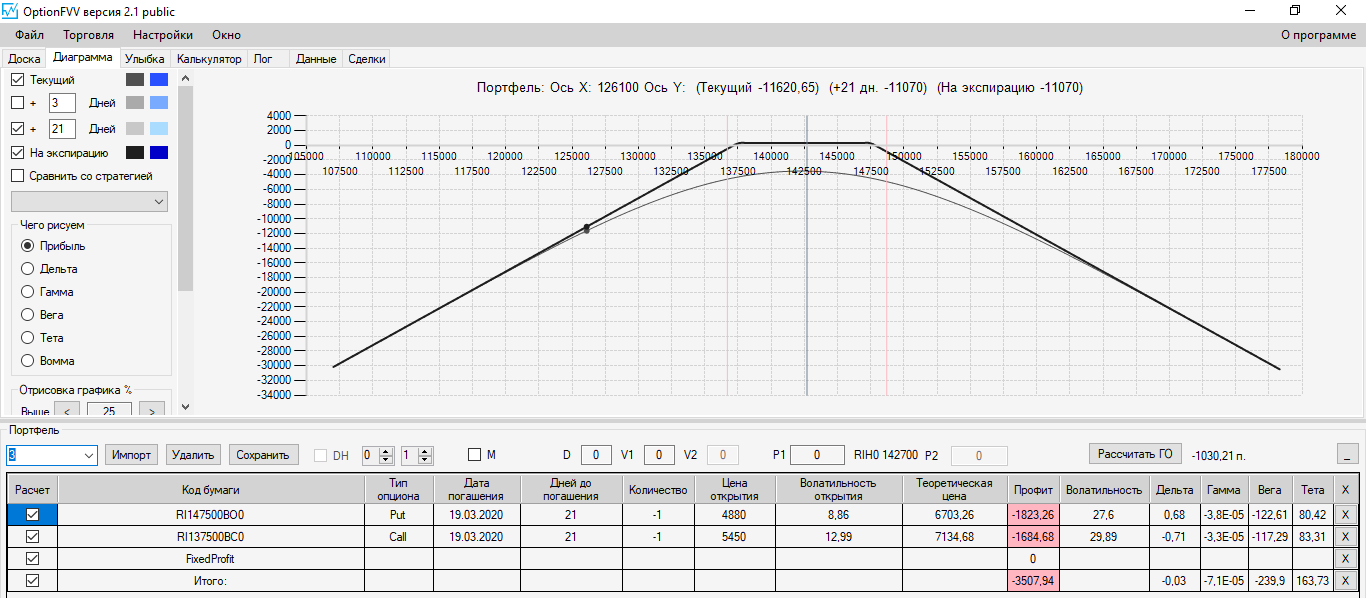Collapse the portfolio panel with underscore button
The height and width of the screenshot is (598, 1366).
(1348, 454)
